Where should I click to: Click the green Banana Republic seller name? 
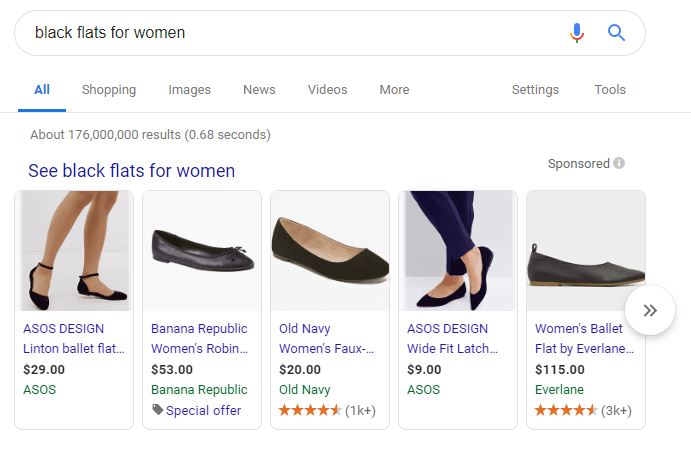pos(199,390)
